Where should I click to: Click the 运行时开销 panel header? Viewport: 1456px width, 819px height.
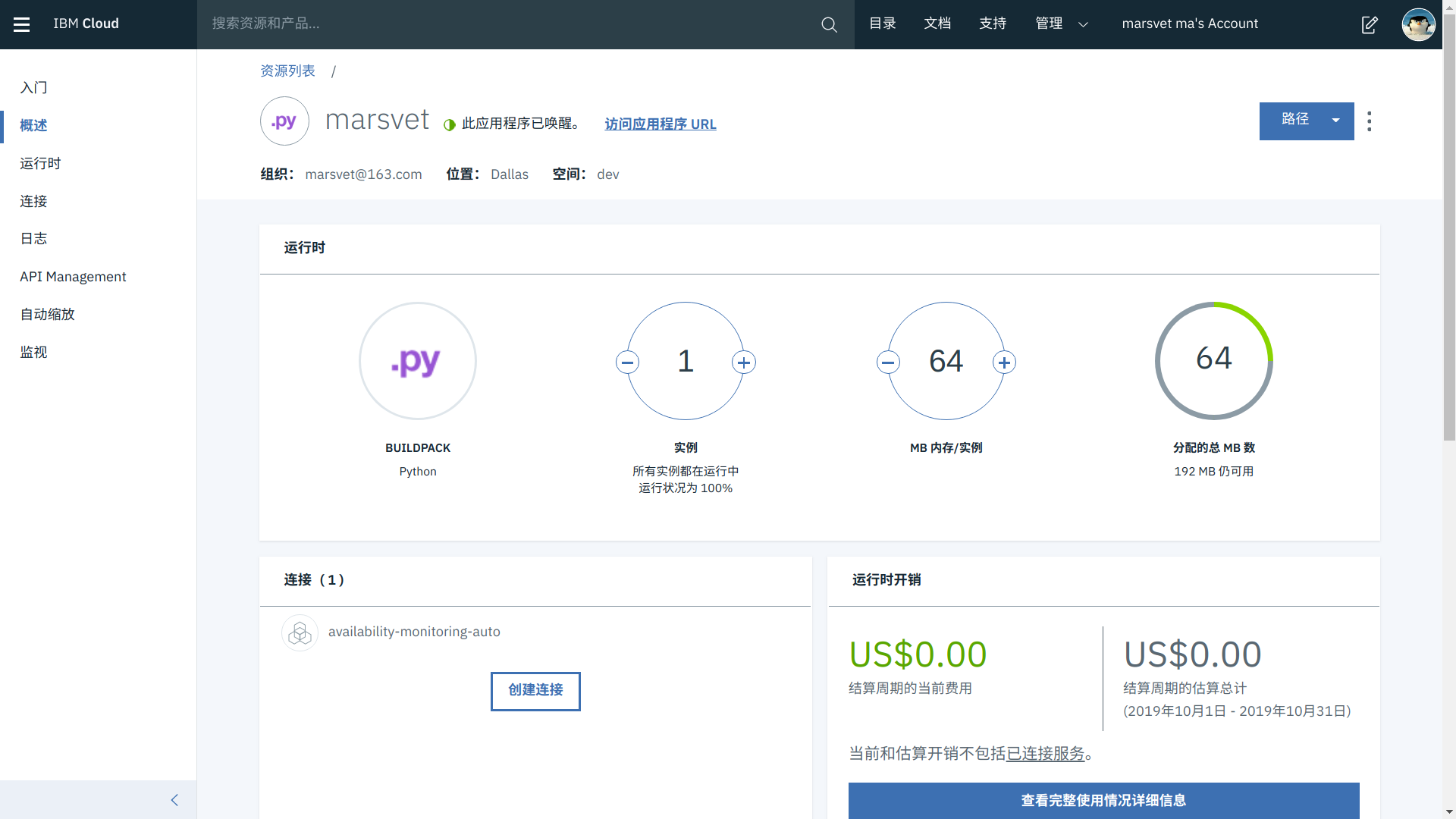[x=886, y=580]
